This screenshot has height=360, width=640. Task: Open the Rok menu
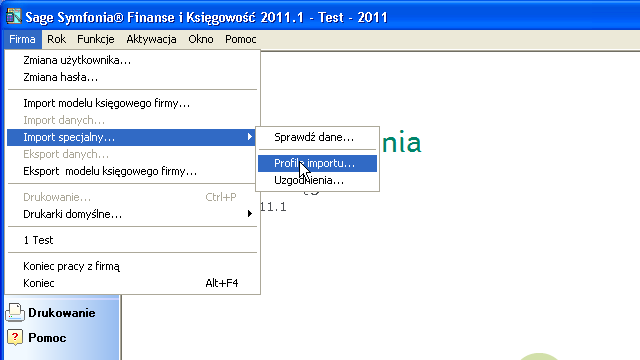point(56,39)
